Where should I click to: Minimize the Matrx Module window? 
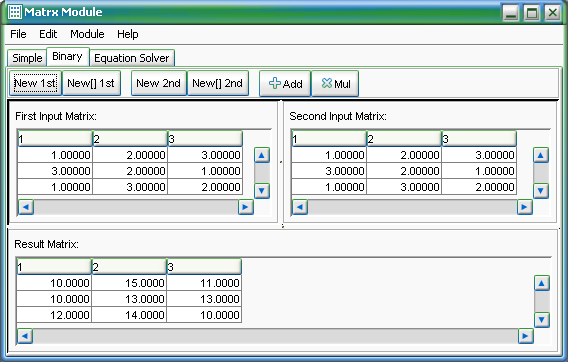[511, 13]
